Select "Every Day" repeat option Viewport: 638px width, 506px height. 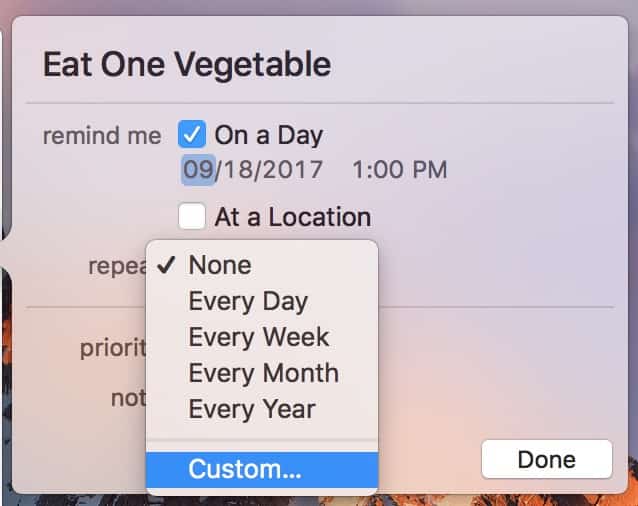pos(248,301)
